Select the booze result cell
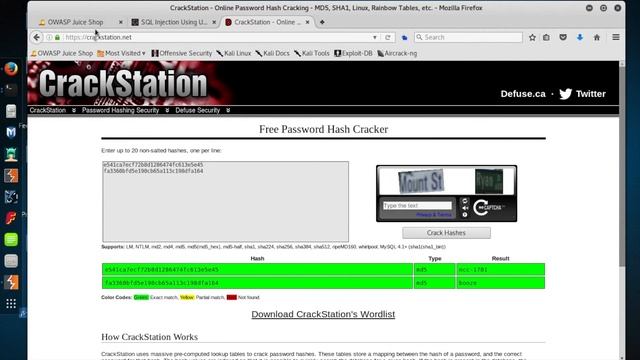Image resolution: width=640 pixels, height=360 pixels. pyautogui.click(x=500, y=282)
